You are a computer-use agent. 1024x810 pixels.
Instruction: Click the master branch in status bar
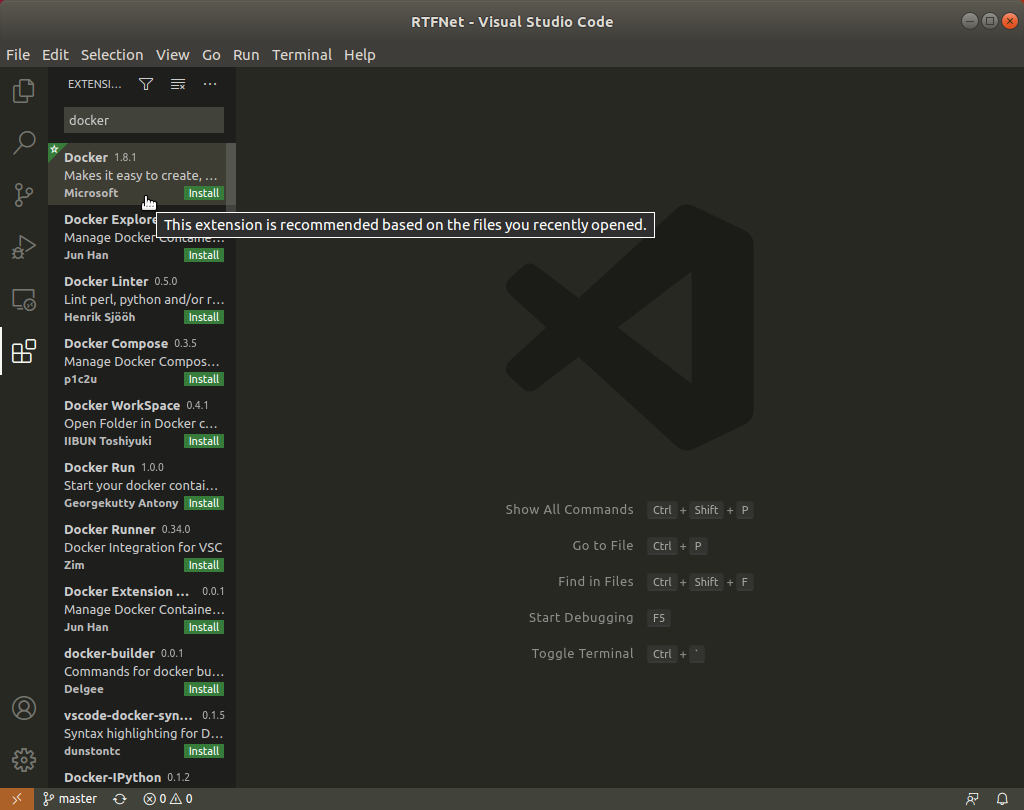[x=70, y=799]
